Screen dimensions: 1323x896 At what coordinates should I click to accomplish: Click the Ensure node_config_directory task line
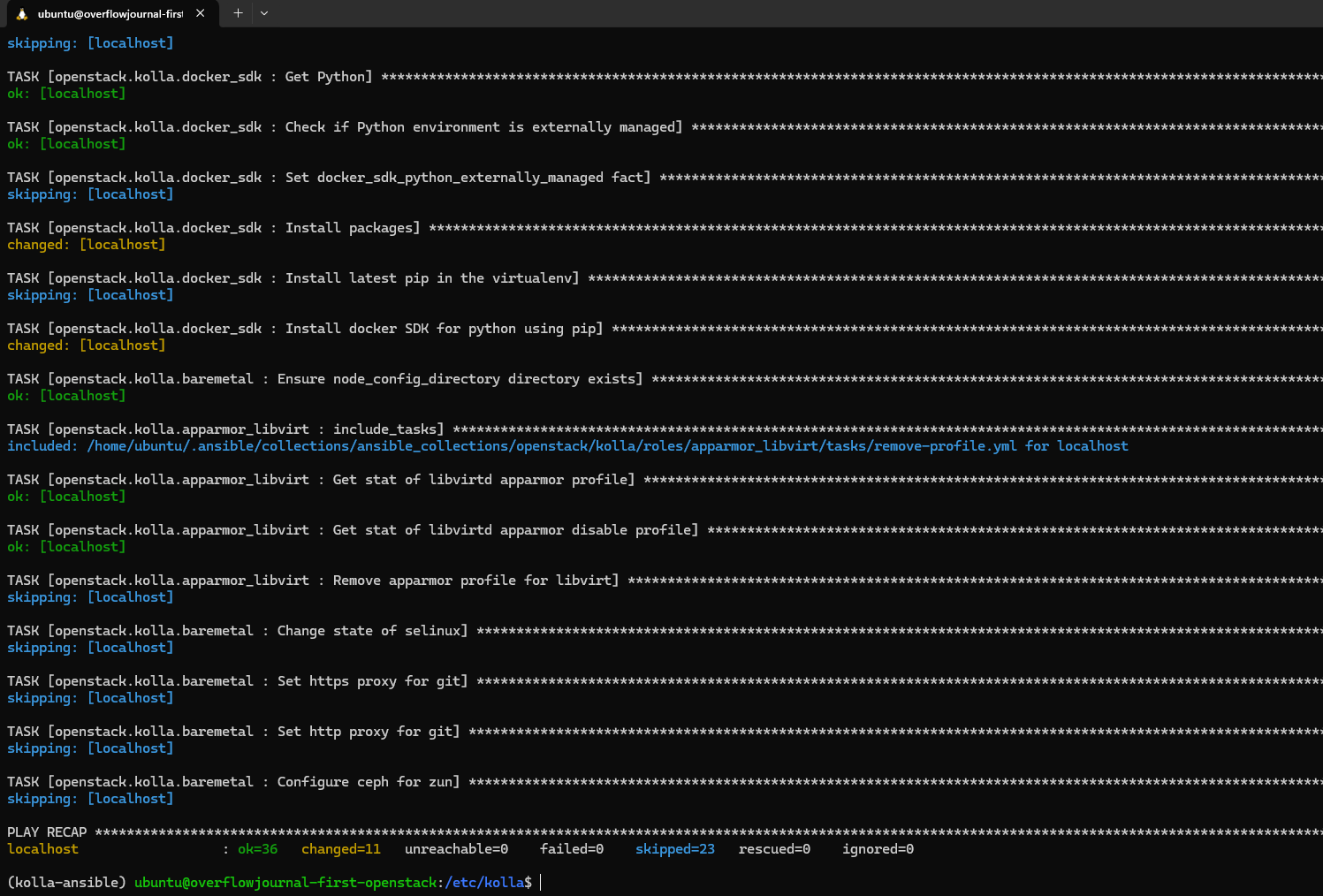click(x=665, y=379)
